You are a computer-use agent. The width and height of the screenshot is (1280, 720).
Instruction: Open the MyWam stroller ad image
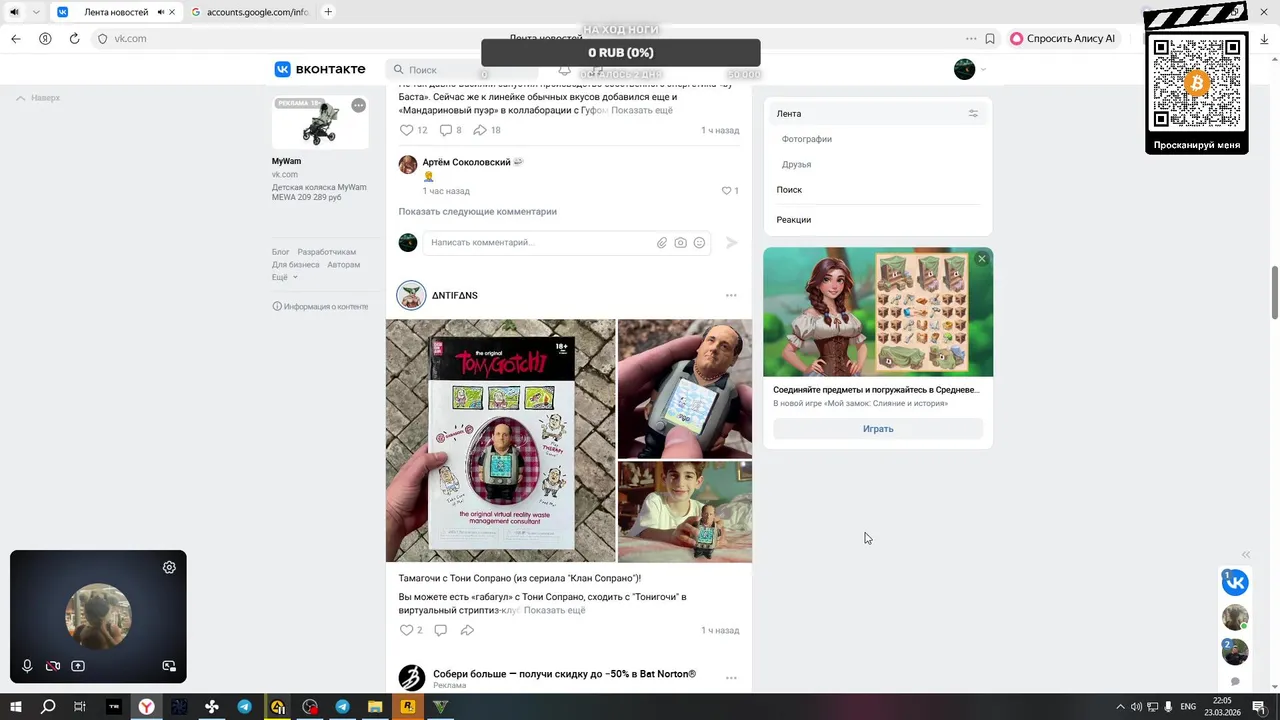320,122
